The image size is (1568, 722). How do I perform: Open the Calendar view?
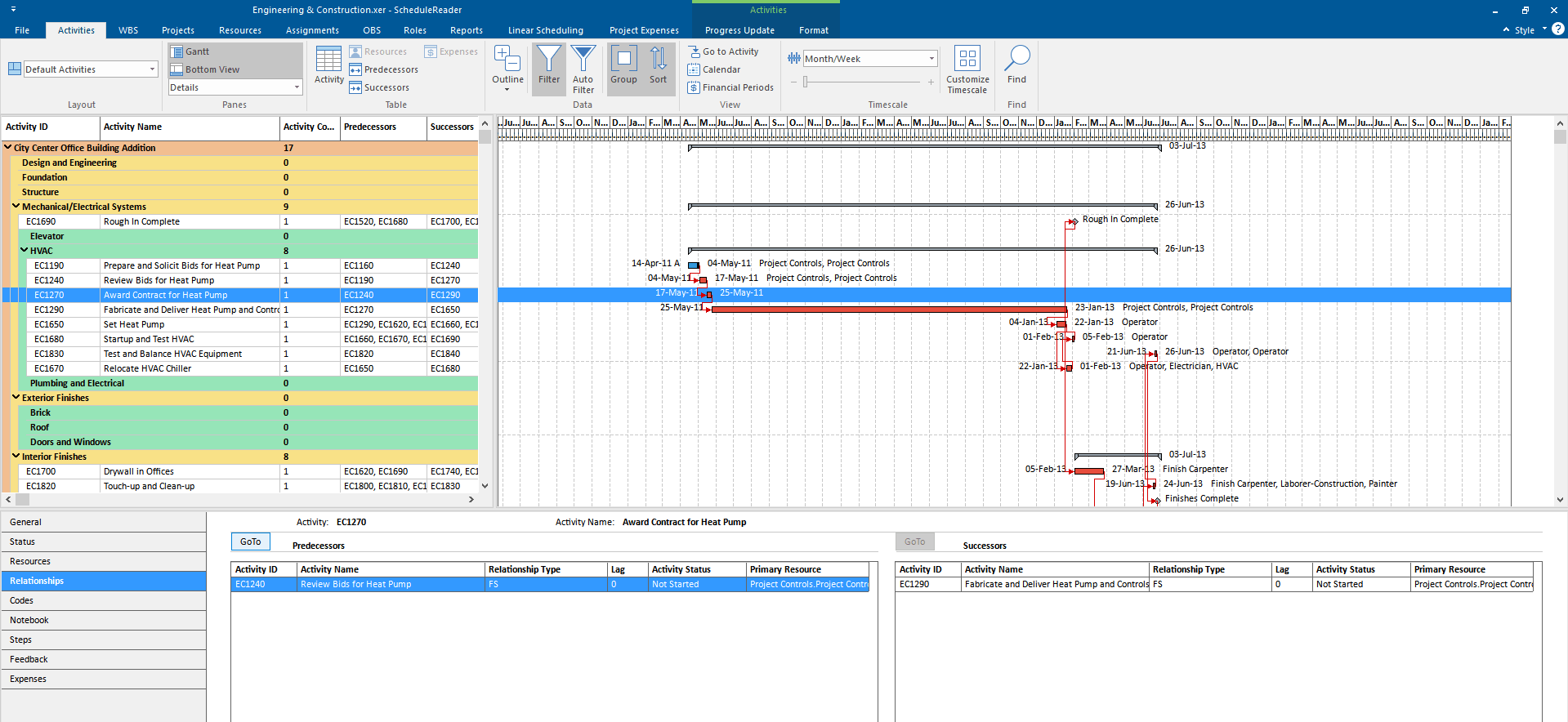[714, 69]
